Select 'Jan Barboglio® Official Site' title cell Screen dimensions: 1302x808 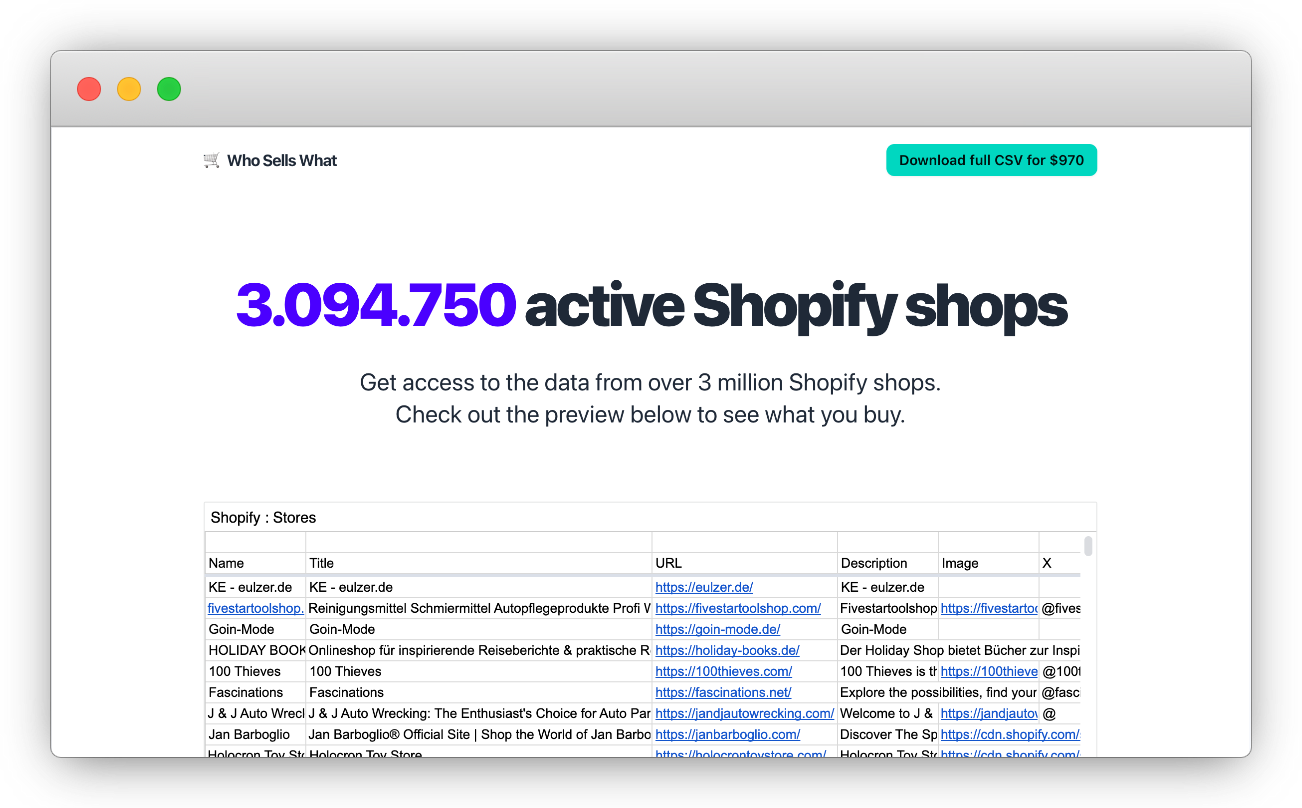tap(479, 734)
